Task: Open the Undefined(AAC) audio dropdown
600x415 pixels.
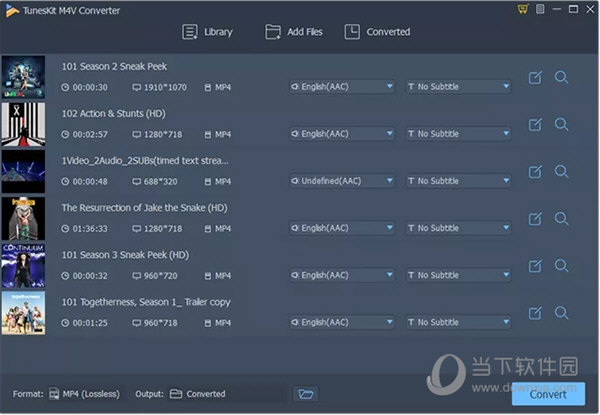Action: 342,181
